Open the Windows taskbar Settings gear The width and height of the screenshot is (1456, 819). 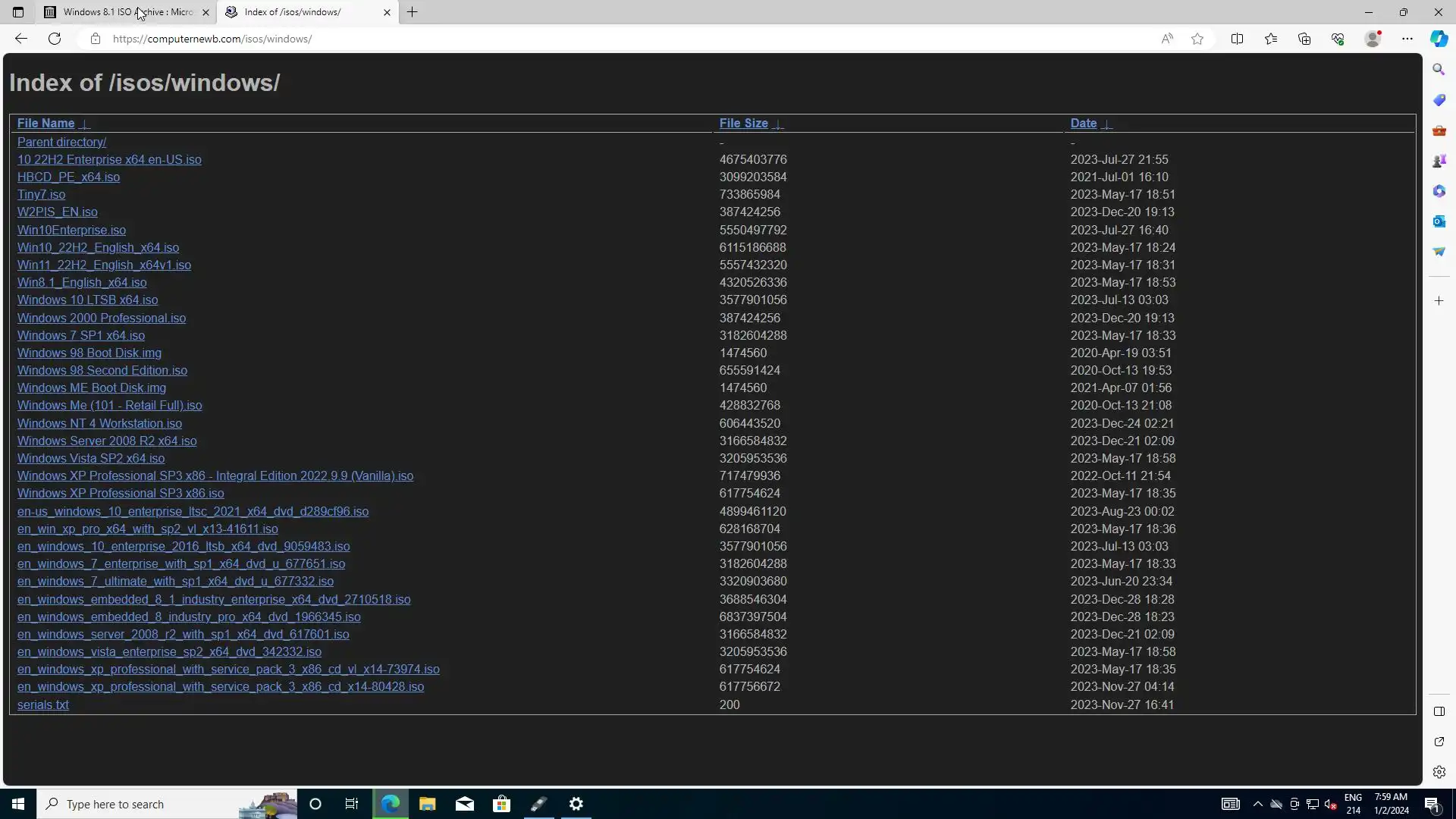(576, 804)
